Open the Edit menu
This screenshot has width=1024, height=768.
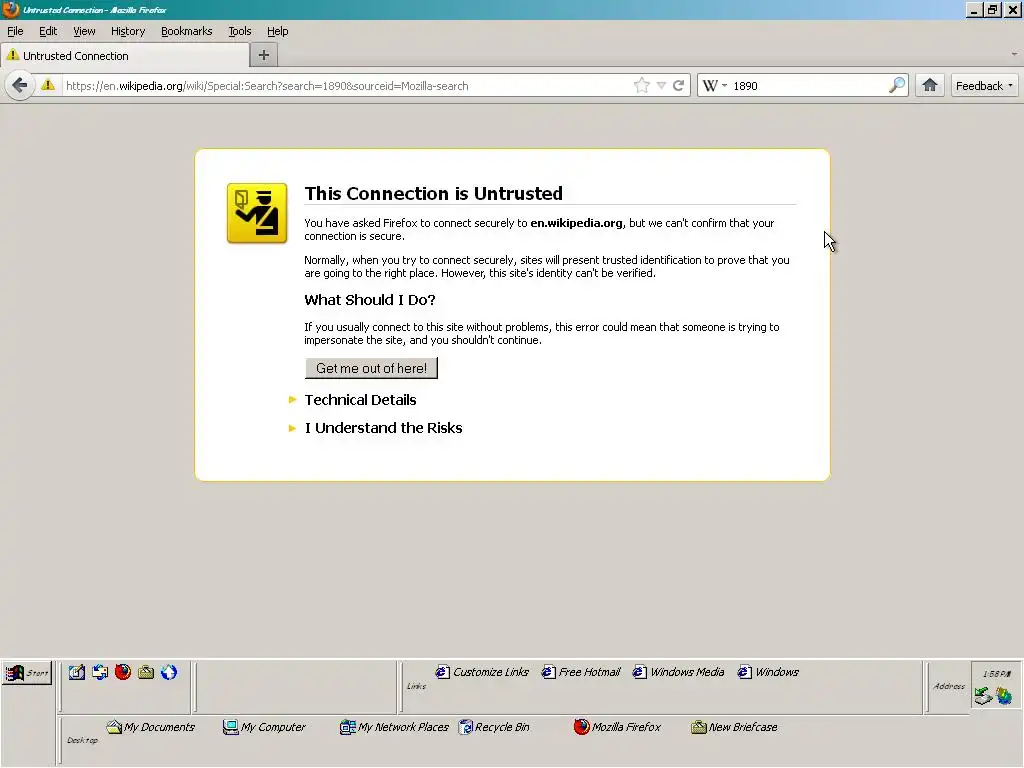pos(48,31)
